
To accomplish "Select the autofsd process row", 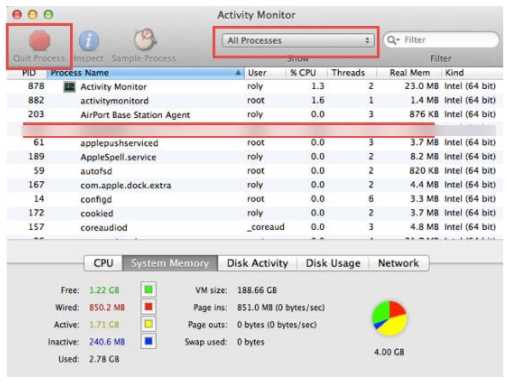I will point(255,171).
